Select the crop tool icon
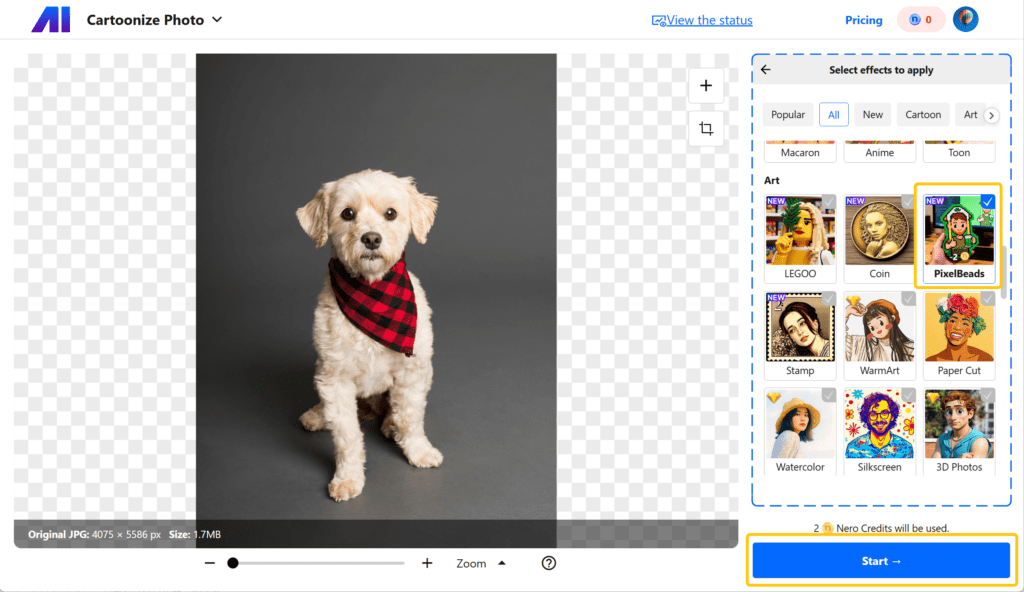 coord(706,128)
